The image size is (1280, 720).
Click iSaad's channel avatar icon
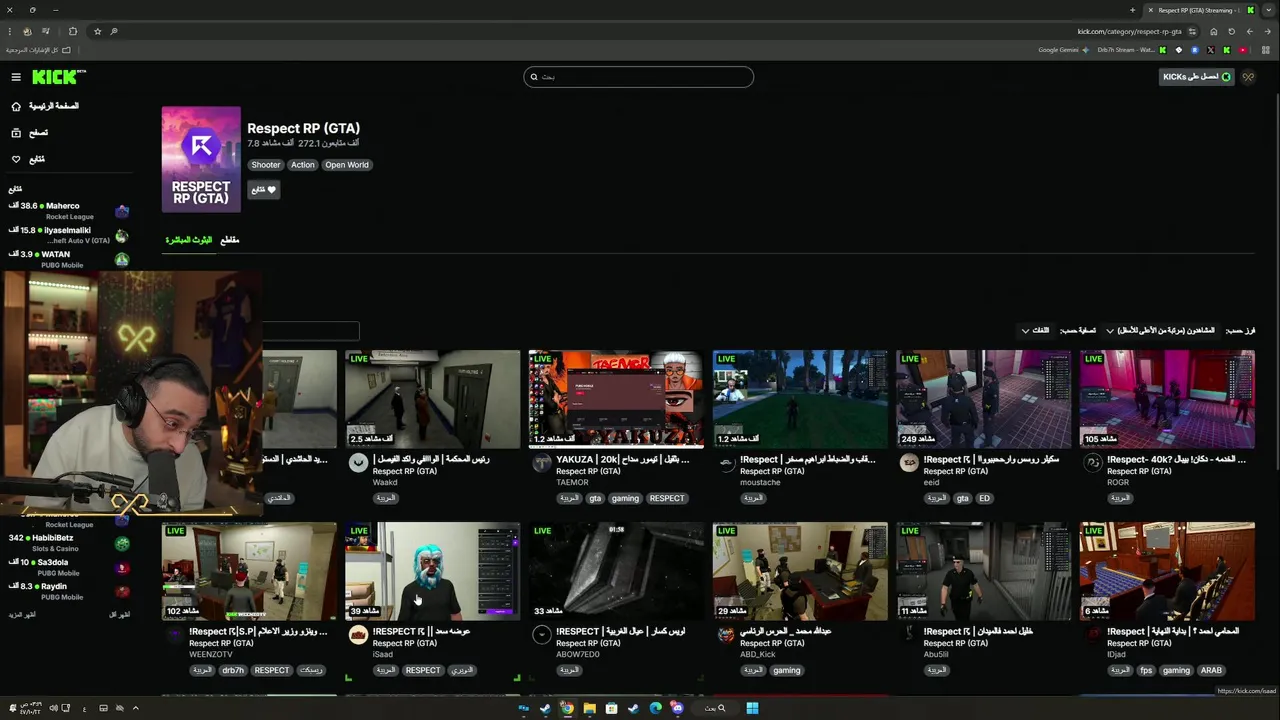click(358, 634)
